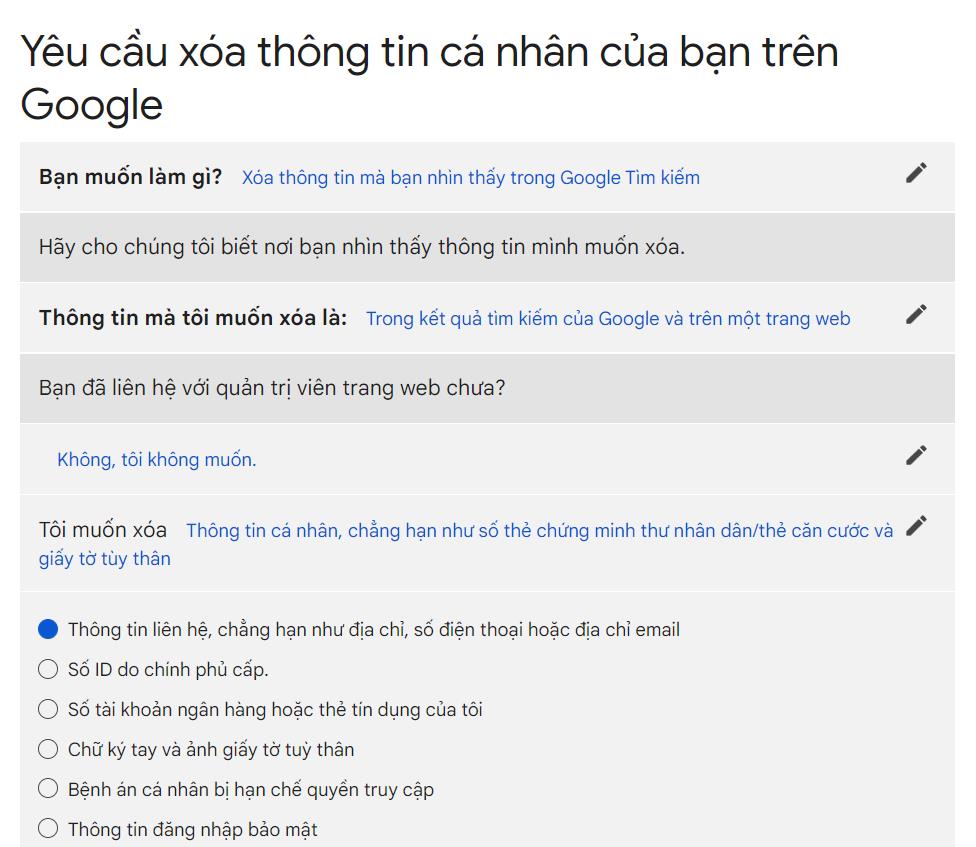Click the selected "Thông tin liên hệ" radio button

click(x=47, y=630)
